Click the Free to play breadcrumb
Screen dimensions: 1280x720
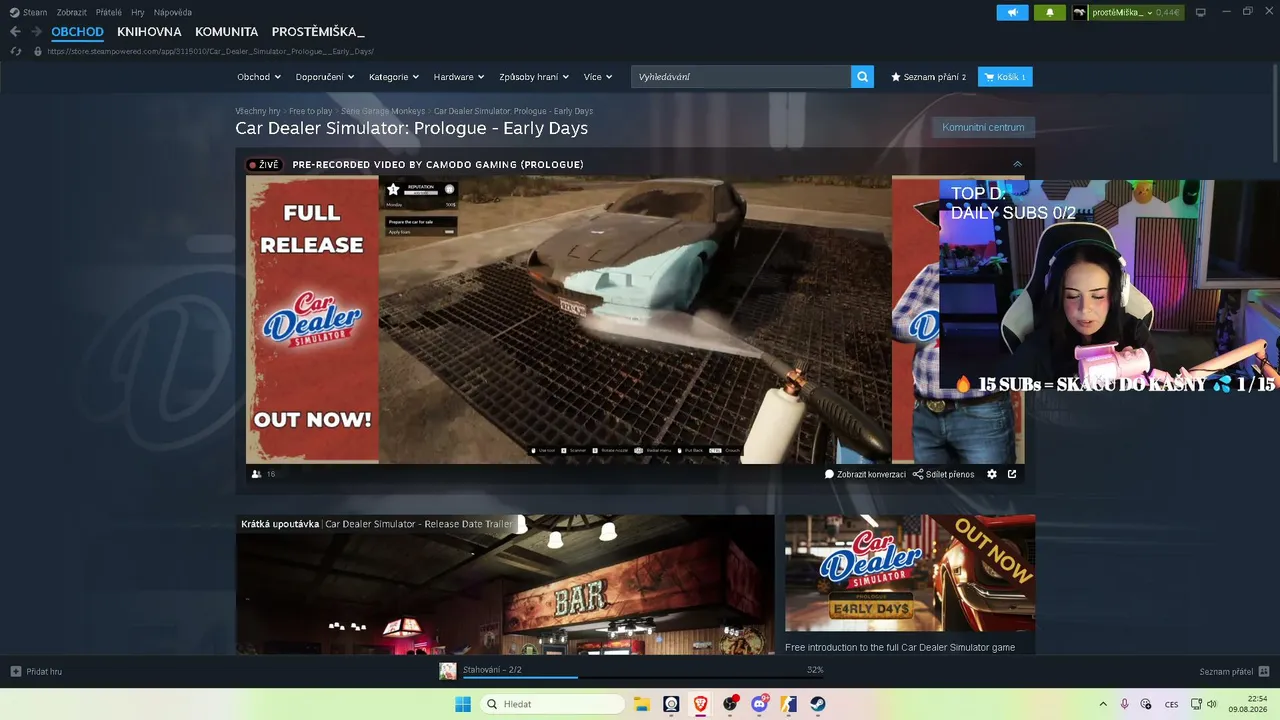(x=311, y=111)
